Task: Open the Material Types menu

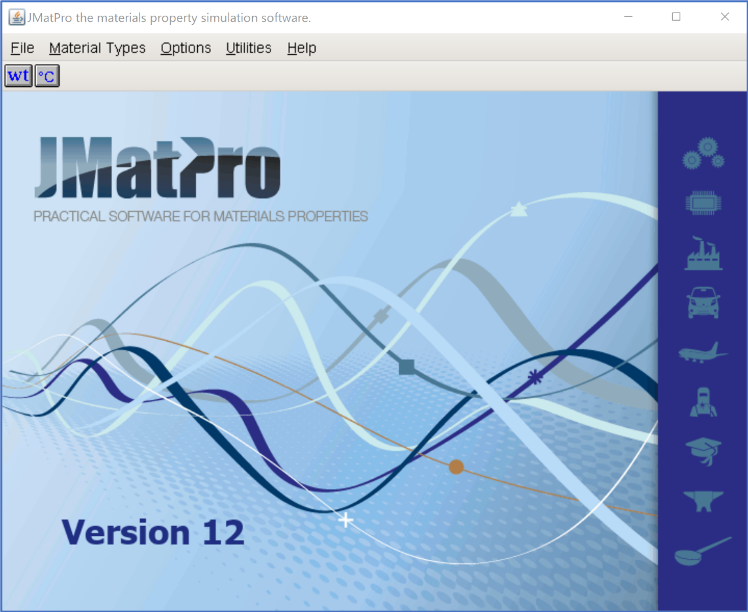Action: [97, 48]
